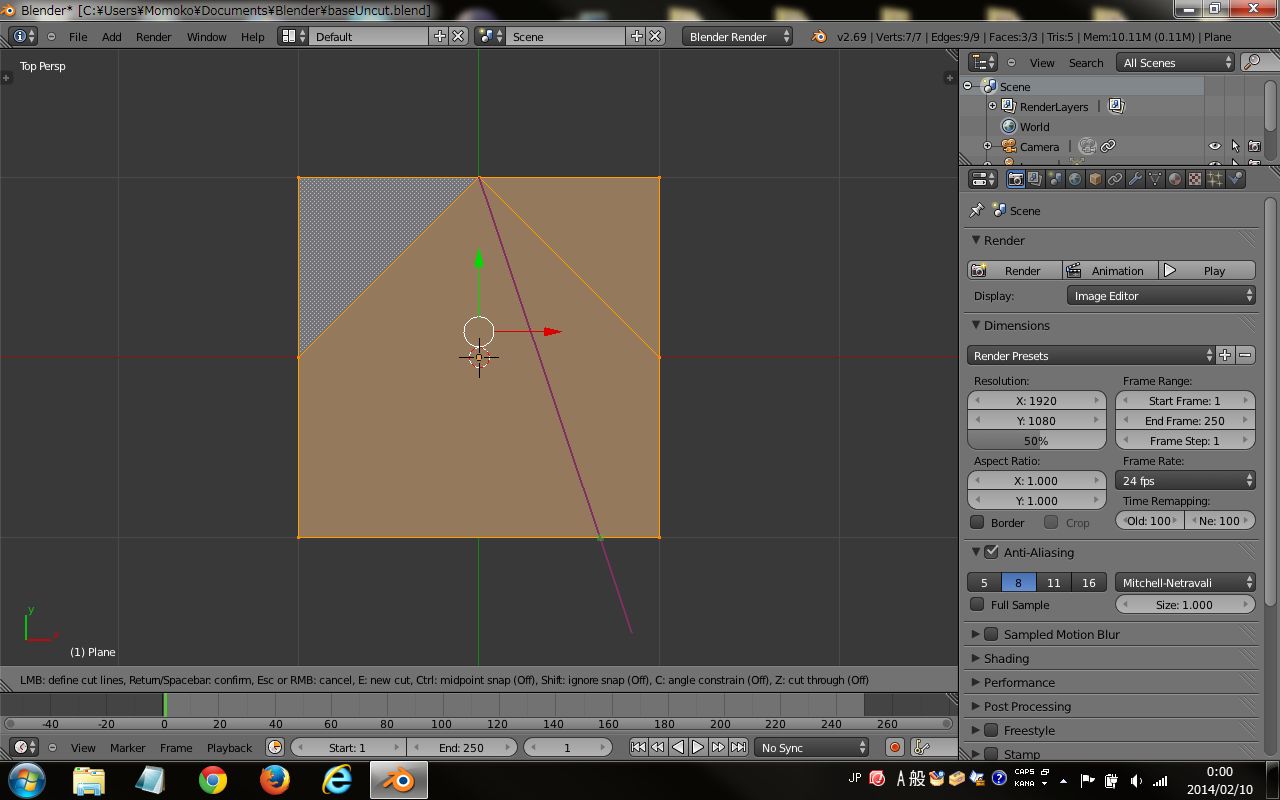The width and height of the screenshot is (1280, 800).
Task: Click the outliner search magnifier icon
Action: click(1251, 62)
